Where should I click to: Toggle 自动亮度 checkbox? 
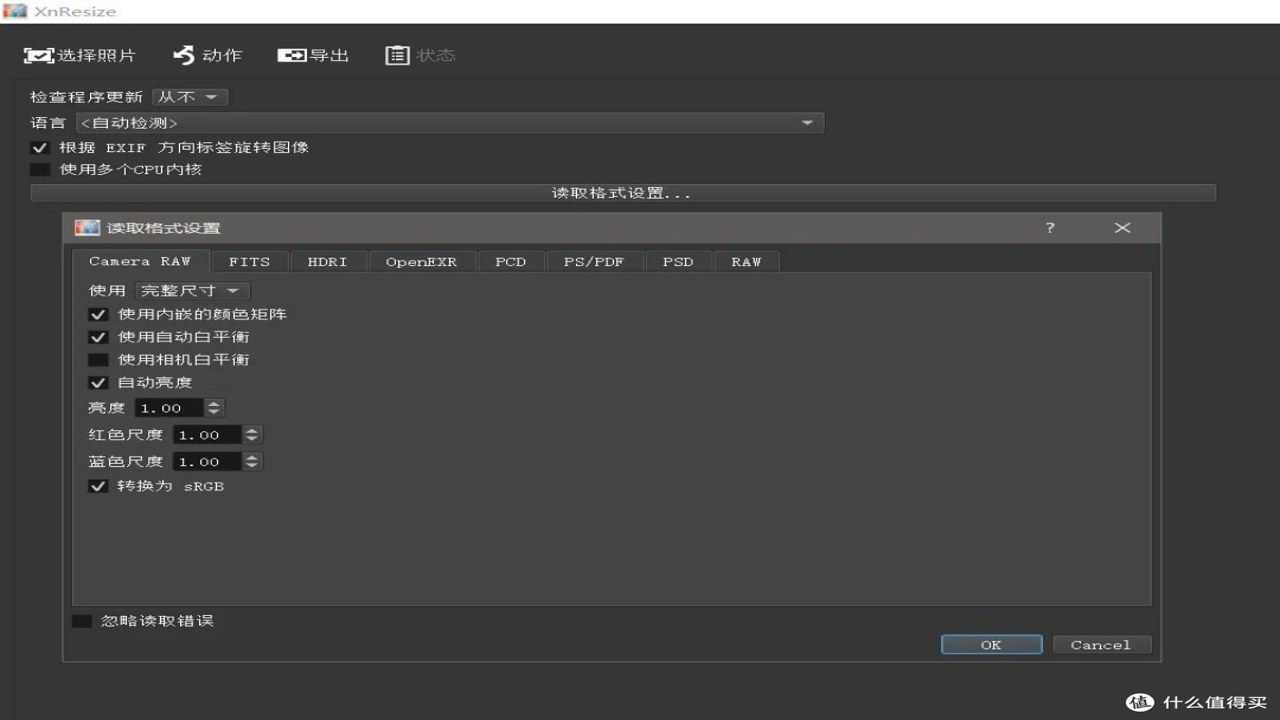(x=98, y=383)
